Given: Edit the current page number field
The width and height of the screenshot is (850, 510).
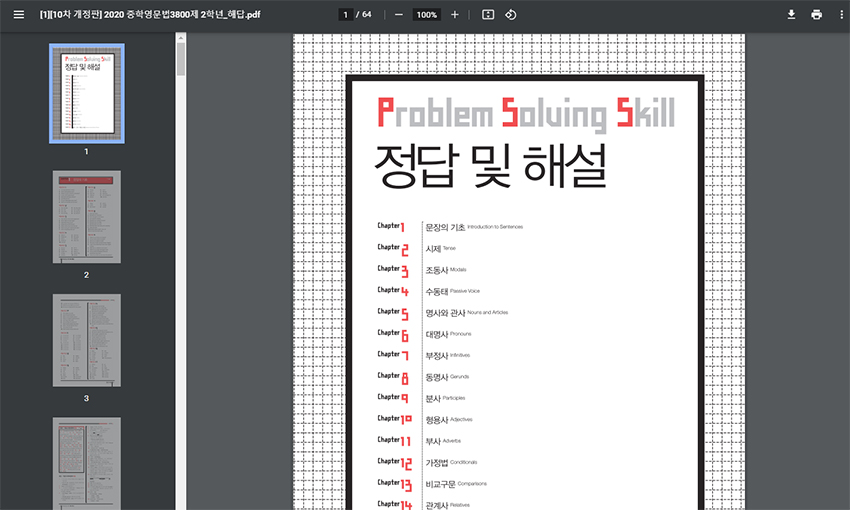Looking at the screenshot, I should (x=345, y=15).
